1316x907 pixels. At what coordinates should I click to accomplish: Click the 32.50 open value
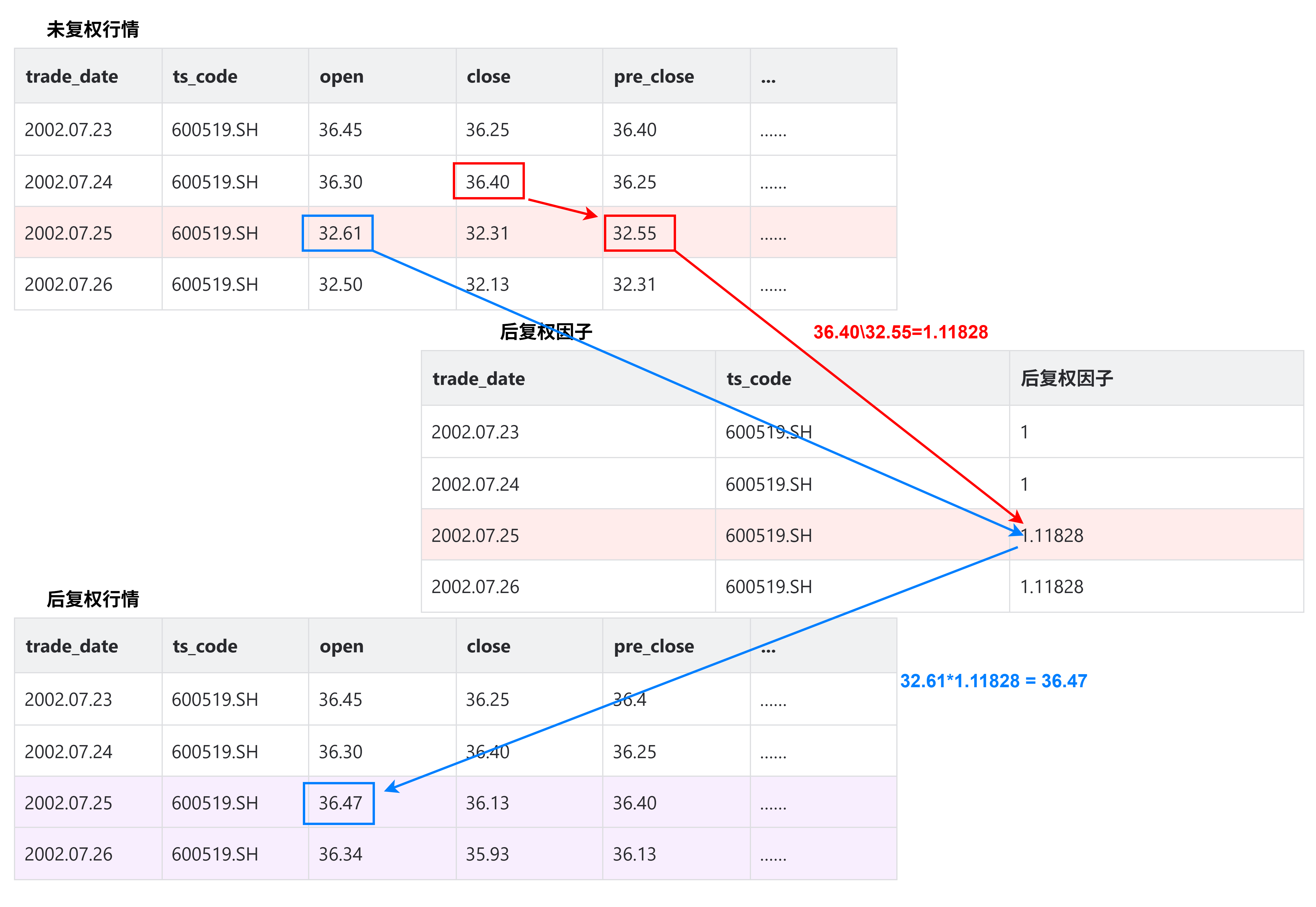[340, 284]
